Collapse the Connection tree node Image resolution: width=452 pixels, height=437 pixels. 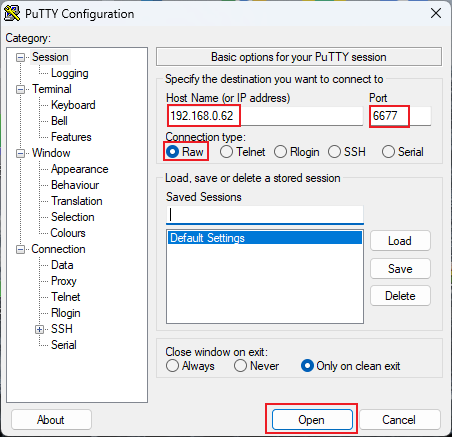[21, 249]
